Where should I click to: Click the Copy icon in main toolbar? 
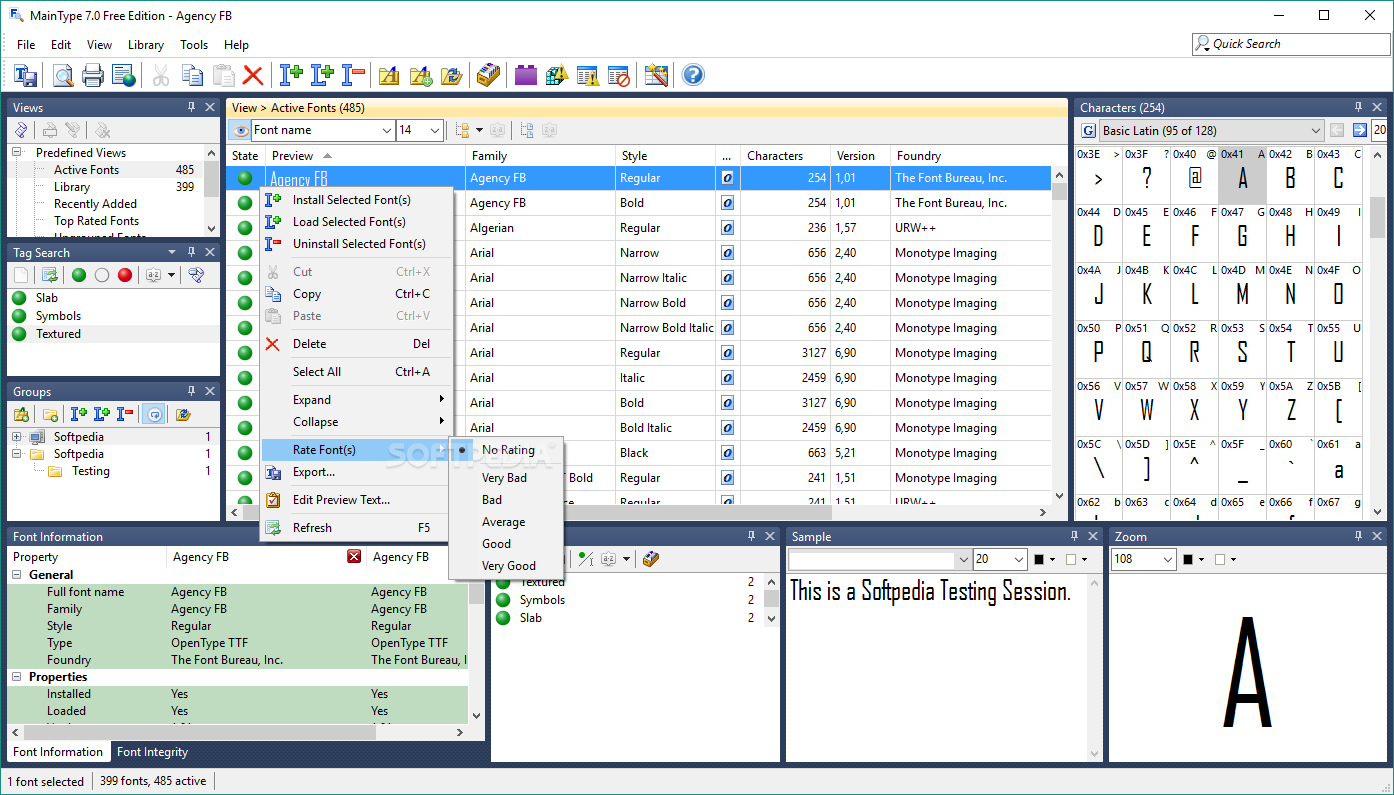[192, 75]
